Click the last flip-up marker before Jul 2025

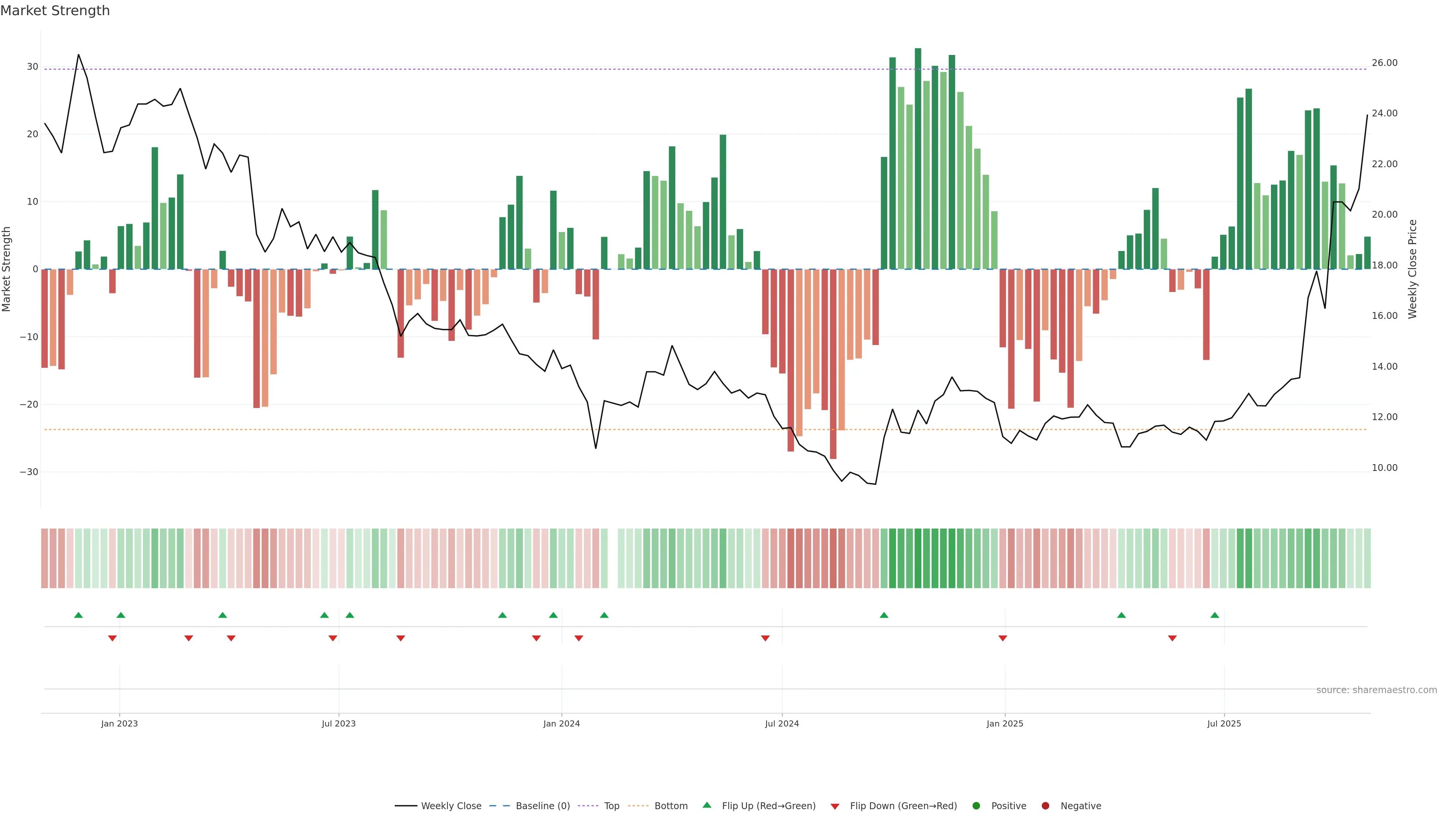[x=1214, y=615]
